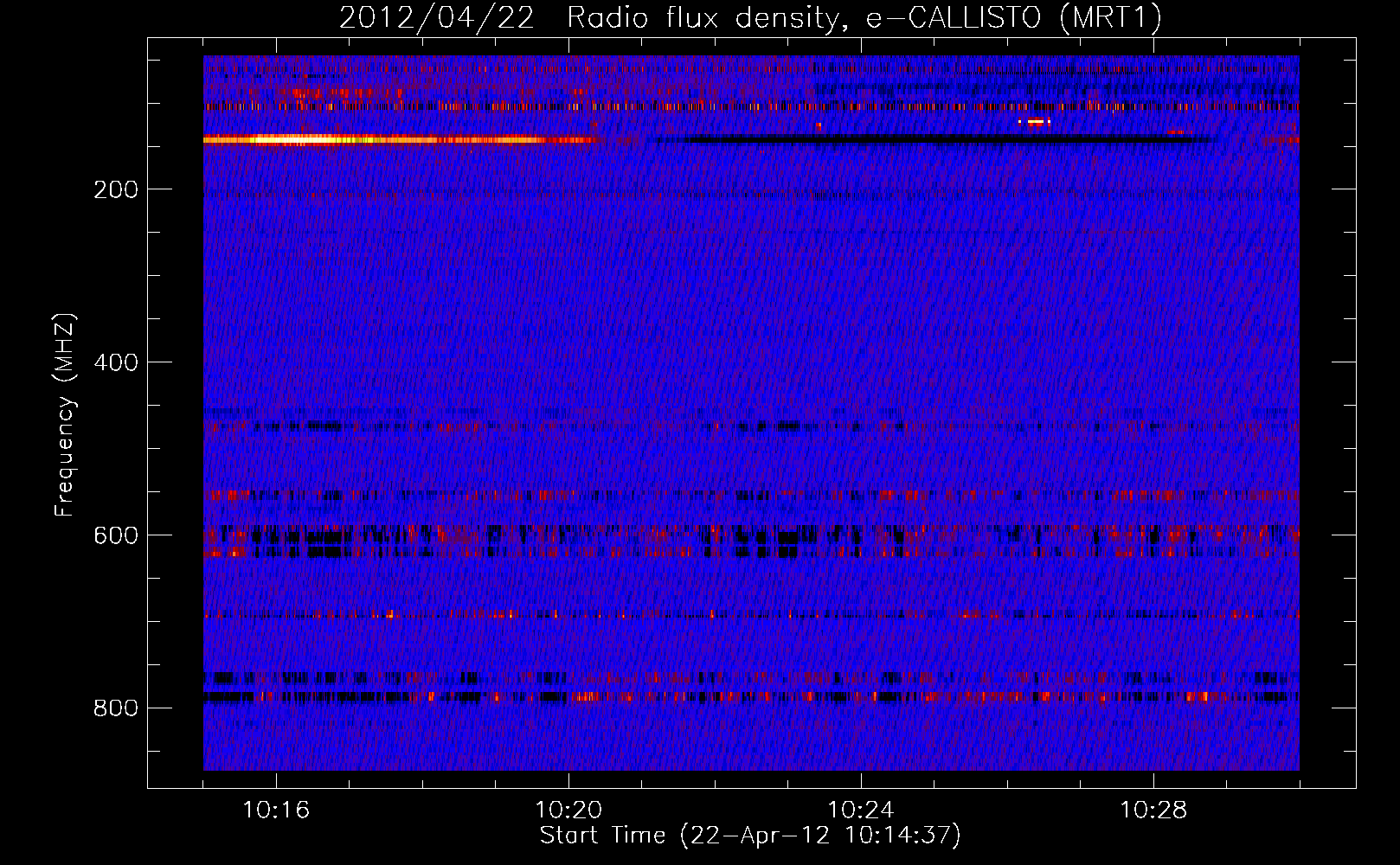Image resolution: width=1400 pixels, height=865 pixels.
Task: Click the small white burst spot near 10:26
Action: [x=1035, y=122]
